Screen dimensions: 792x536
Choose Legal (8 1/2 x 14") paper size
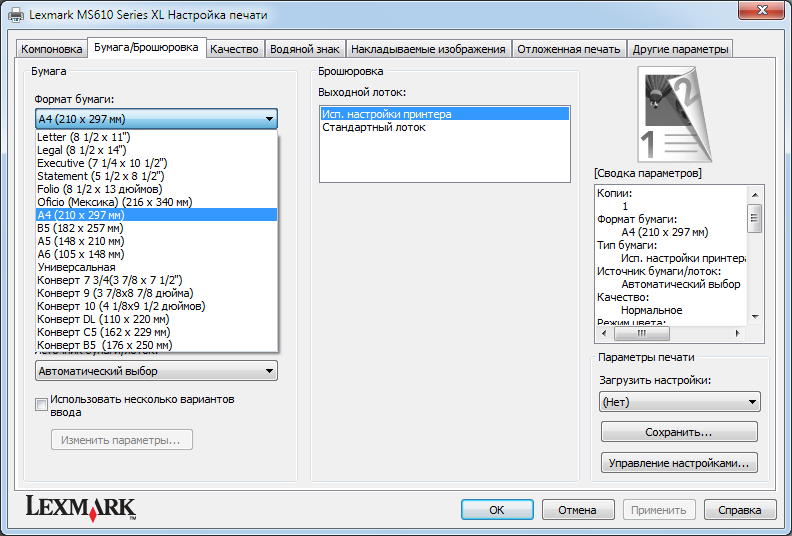[157, 150]
